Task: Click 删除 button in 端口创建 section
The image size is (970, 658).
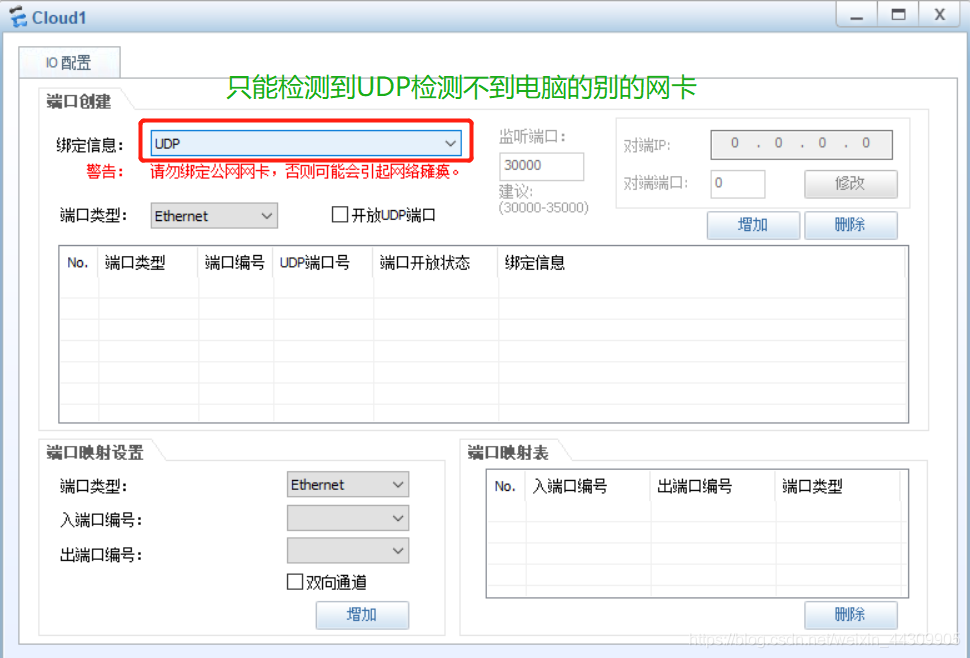Action: pyautogui.click(x=851, y=225)
